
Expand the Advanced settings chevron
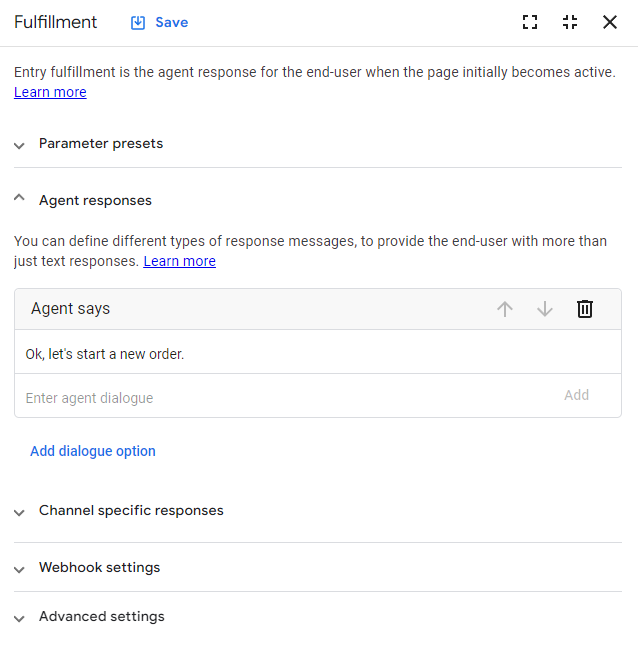(19, 617)
